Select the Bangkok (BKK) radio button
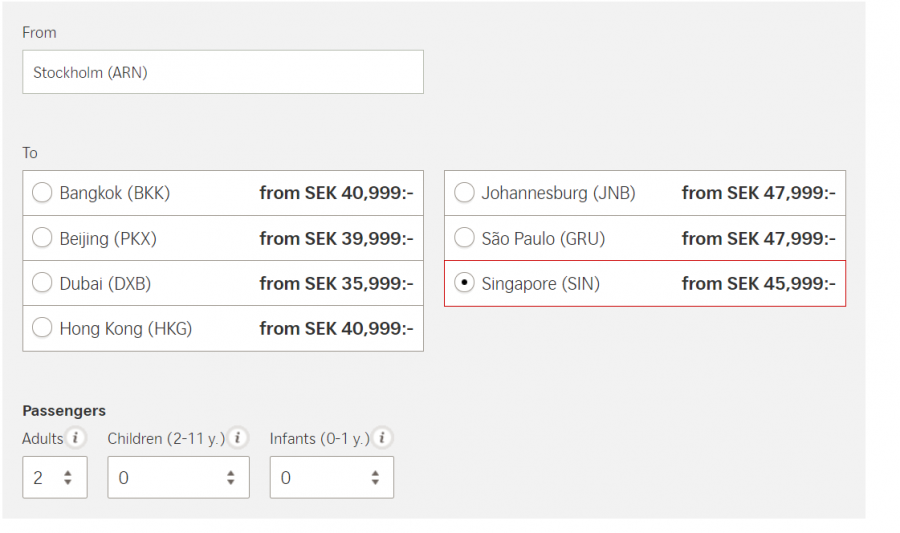Screen dimensions: 900x533 tap(42, 193)
